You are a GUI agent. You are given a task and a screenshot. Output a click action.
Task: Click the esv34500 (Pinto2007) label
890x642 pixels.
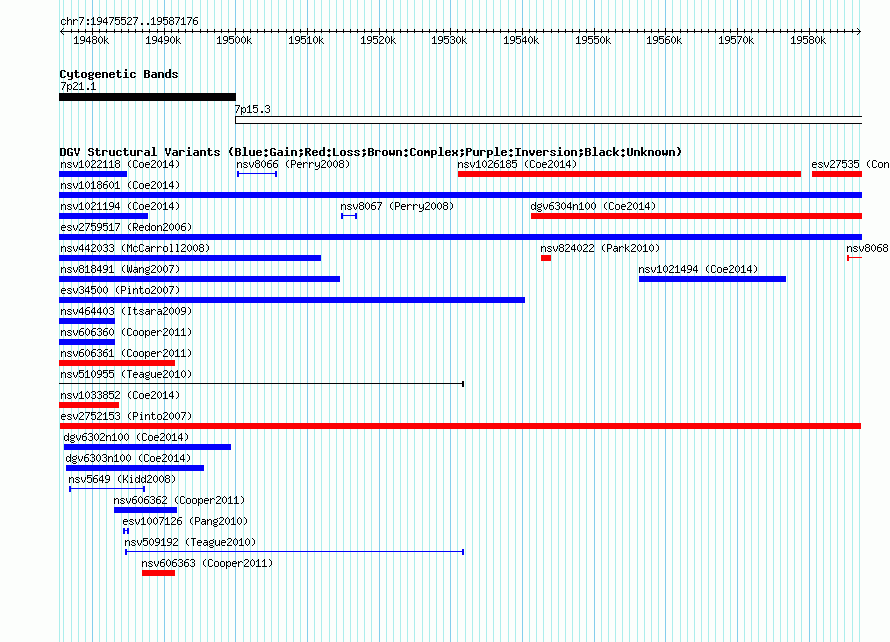pos(120,290)
